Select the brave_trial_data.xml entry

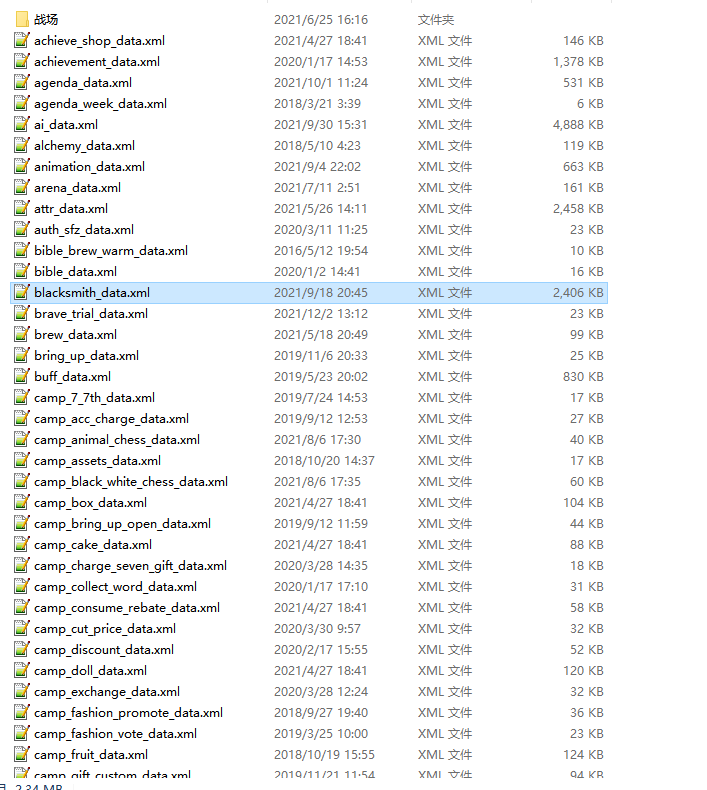pyautogui.click(x=91, y=314)
